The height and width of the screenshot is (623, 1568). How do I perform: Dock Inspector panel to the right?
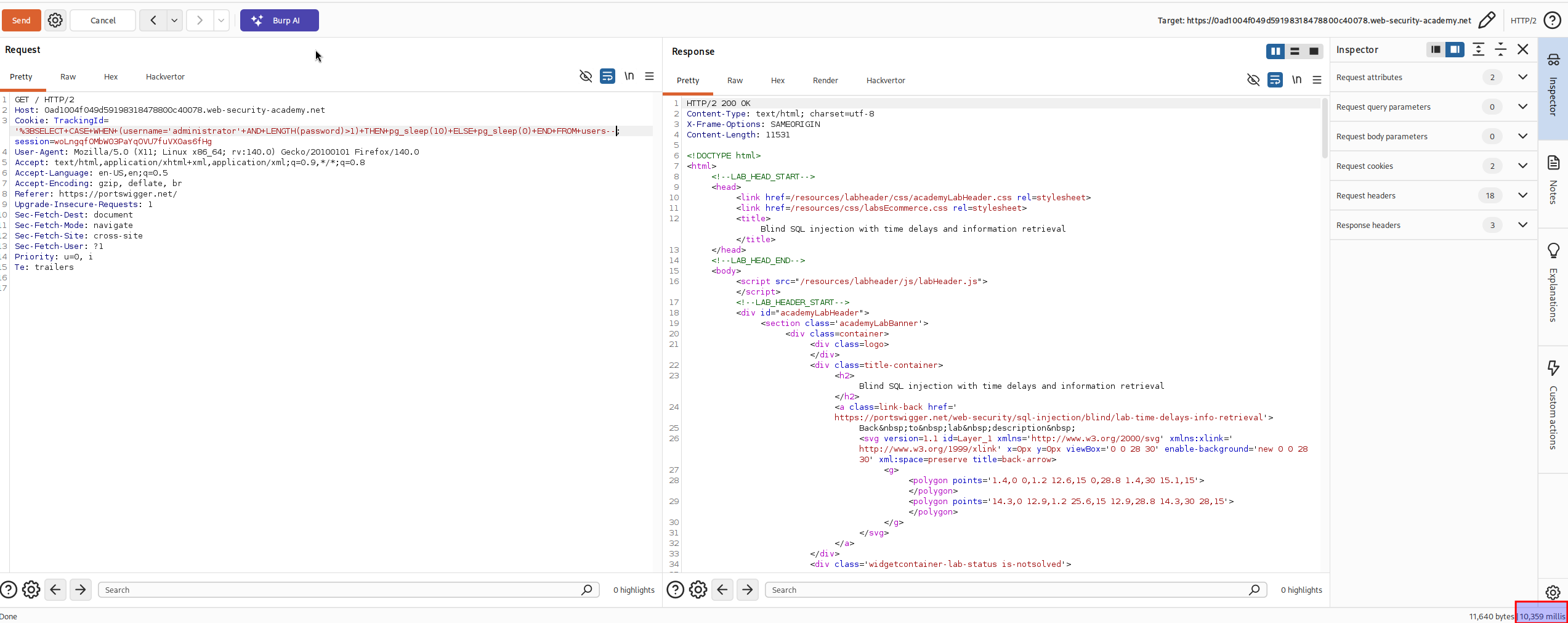point(1455,49)
